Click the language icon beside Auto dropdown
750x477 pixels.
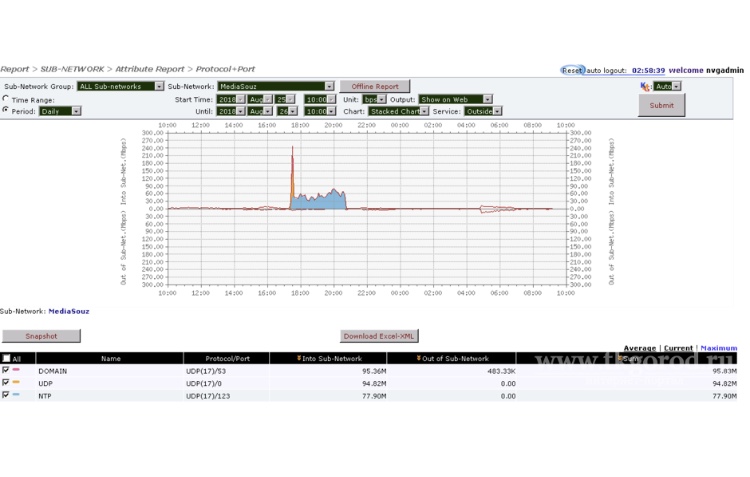[647, 87]
